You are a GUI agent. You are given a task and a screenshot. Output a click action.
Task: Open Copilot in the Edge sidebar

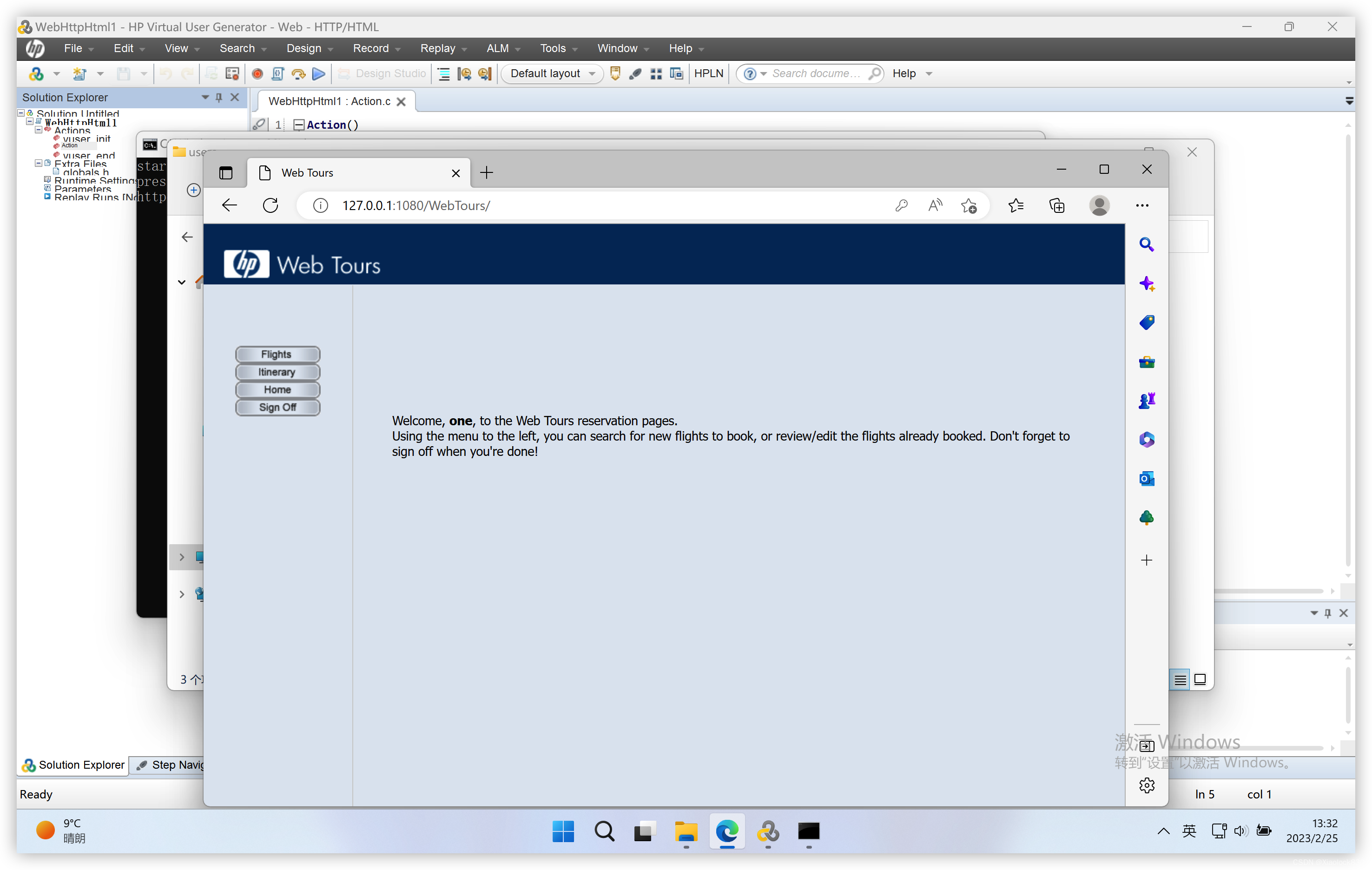(1147, 283)
